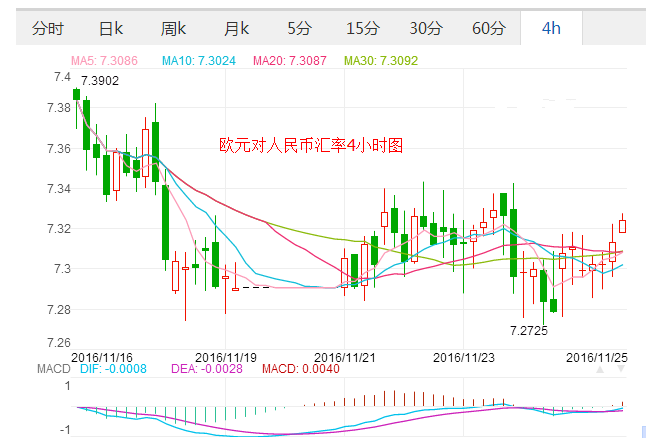Open the 周k weekly chart tab
Image resolution: width=646 pixels, height=438 pixels.
[x=174, y=28]
